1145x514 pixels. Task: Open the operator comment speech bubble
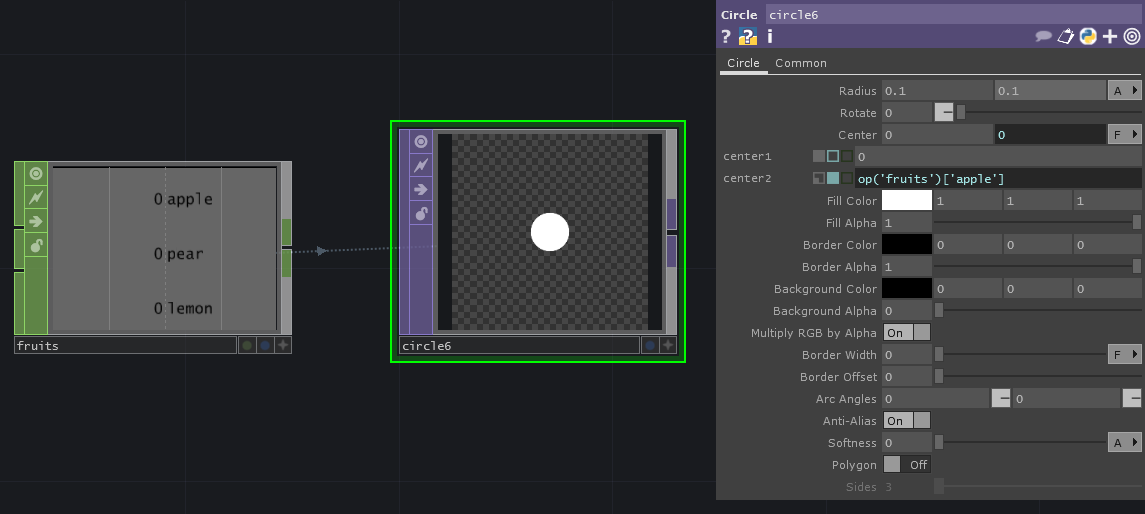pos(1043,37)
